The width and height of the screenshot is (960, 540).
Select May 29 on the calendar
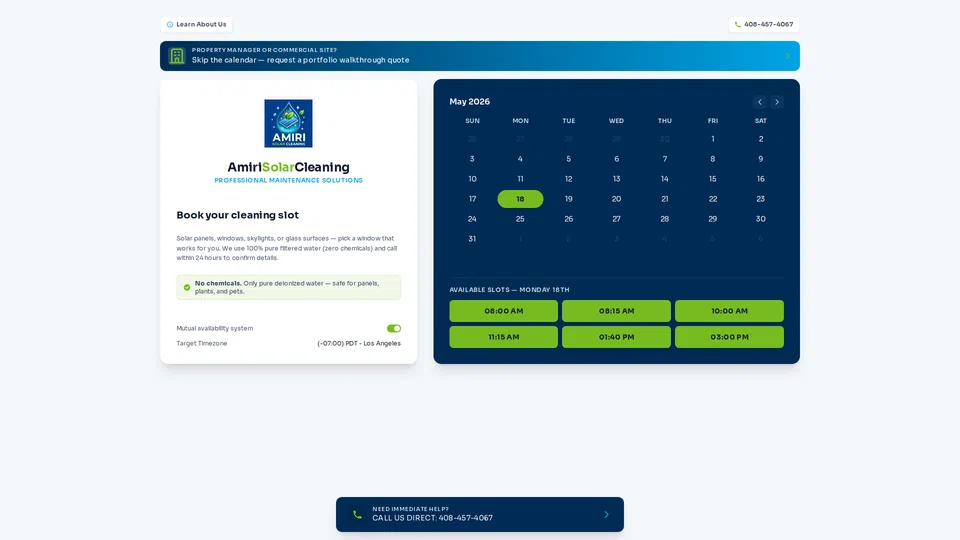[x=713, y=219]
